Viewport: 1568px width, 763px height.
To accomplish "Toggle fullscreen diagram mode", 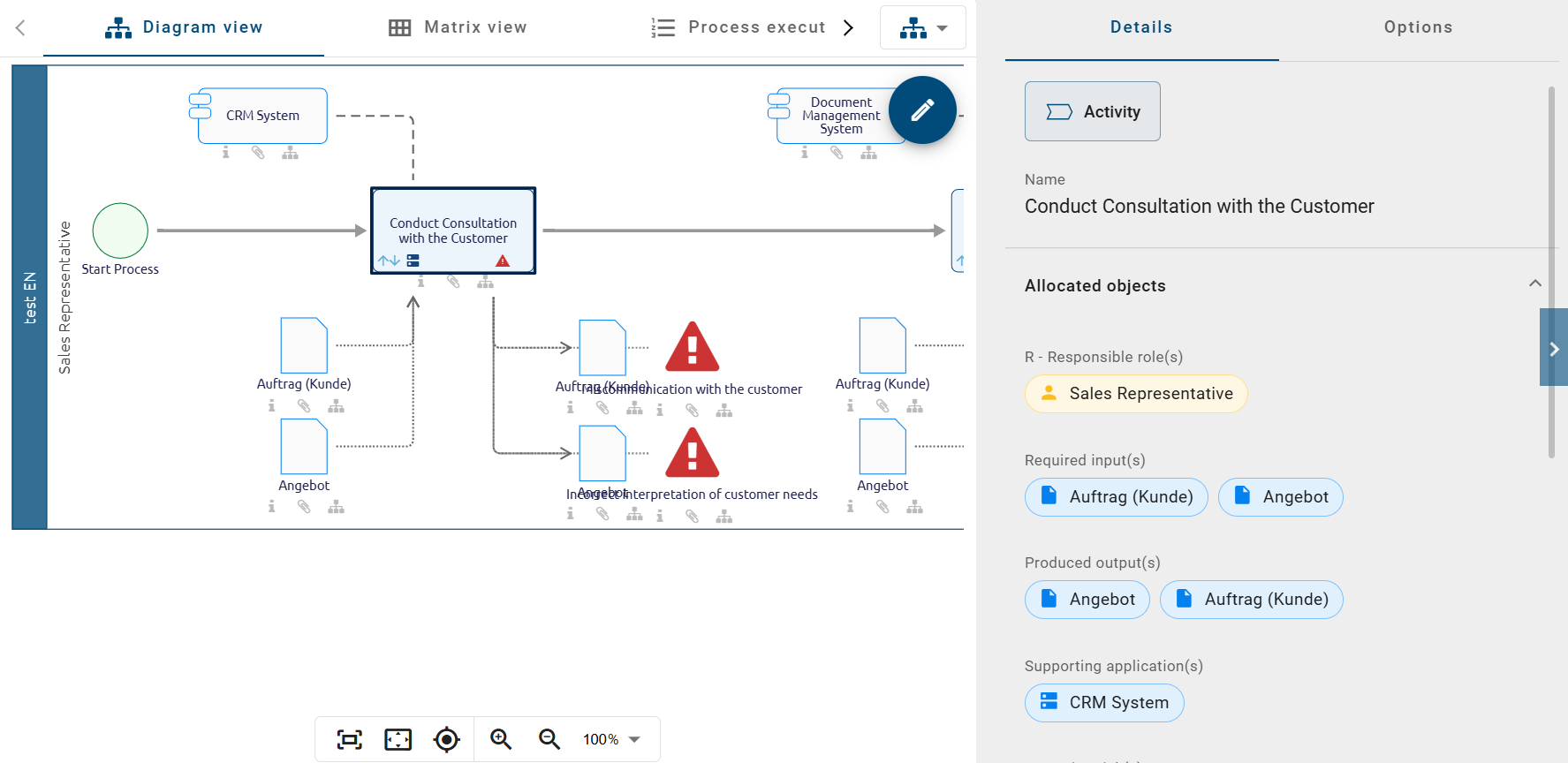I will 398,739.
